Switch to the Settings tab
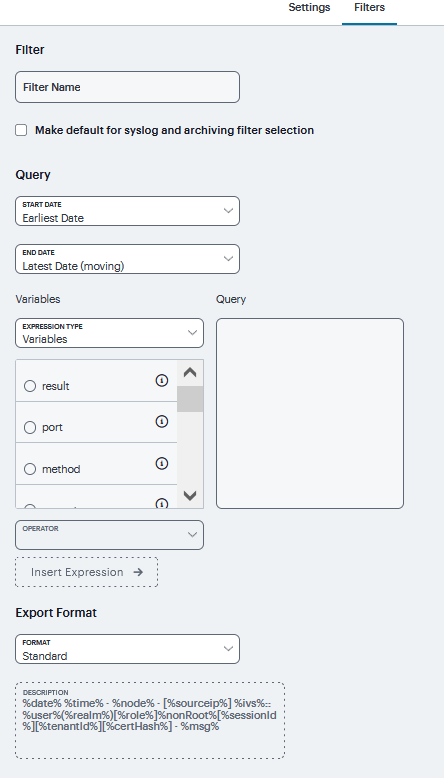 tap(309, 7)
